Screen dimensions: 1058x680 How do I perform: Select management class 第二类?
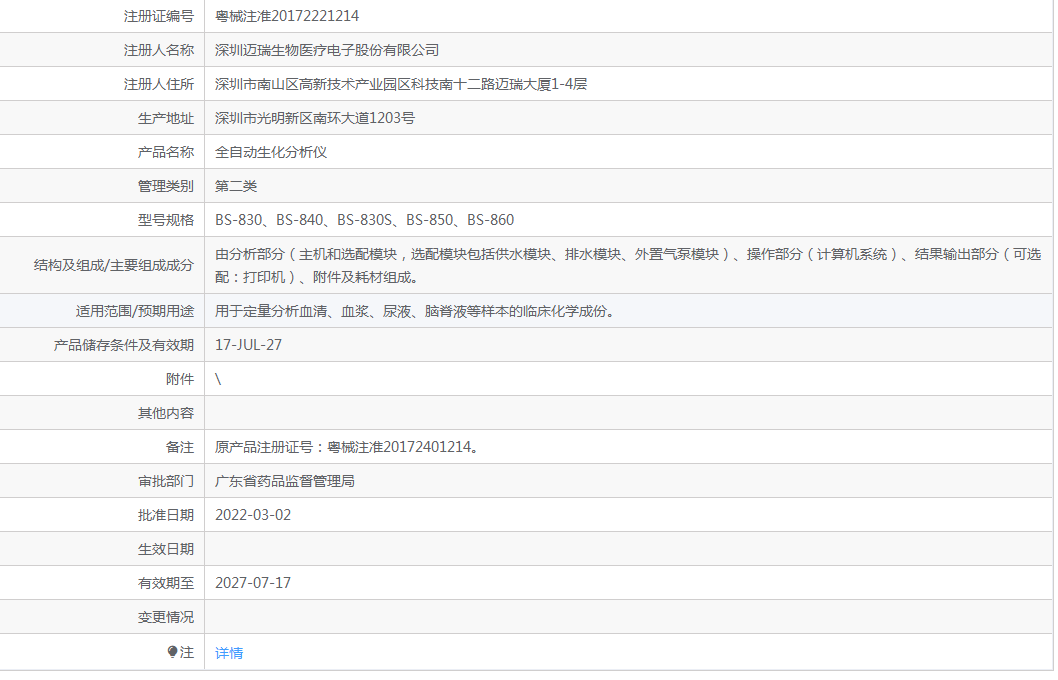pyautogui.click(x=235, y=186)
